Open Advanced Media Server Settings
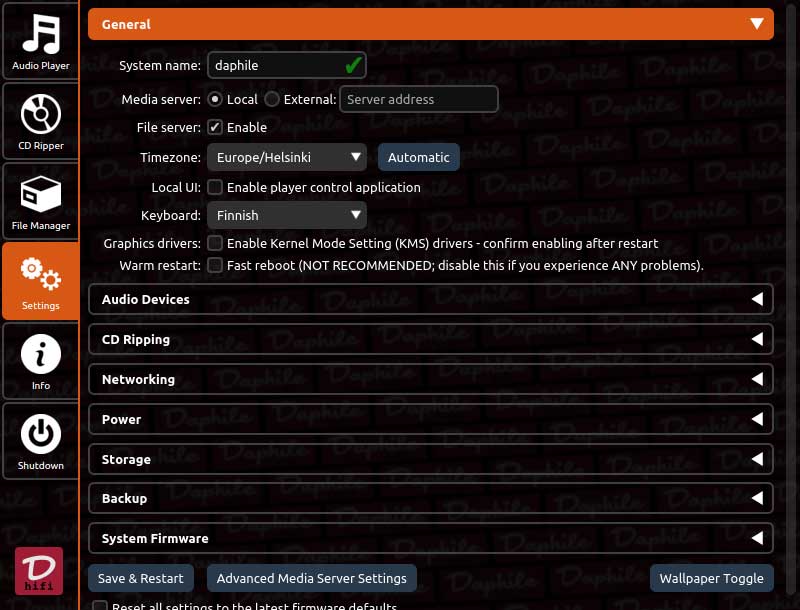This screenshot has width=800, height=610. pyautogui.click(x=312, y=578)
